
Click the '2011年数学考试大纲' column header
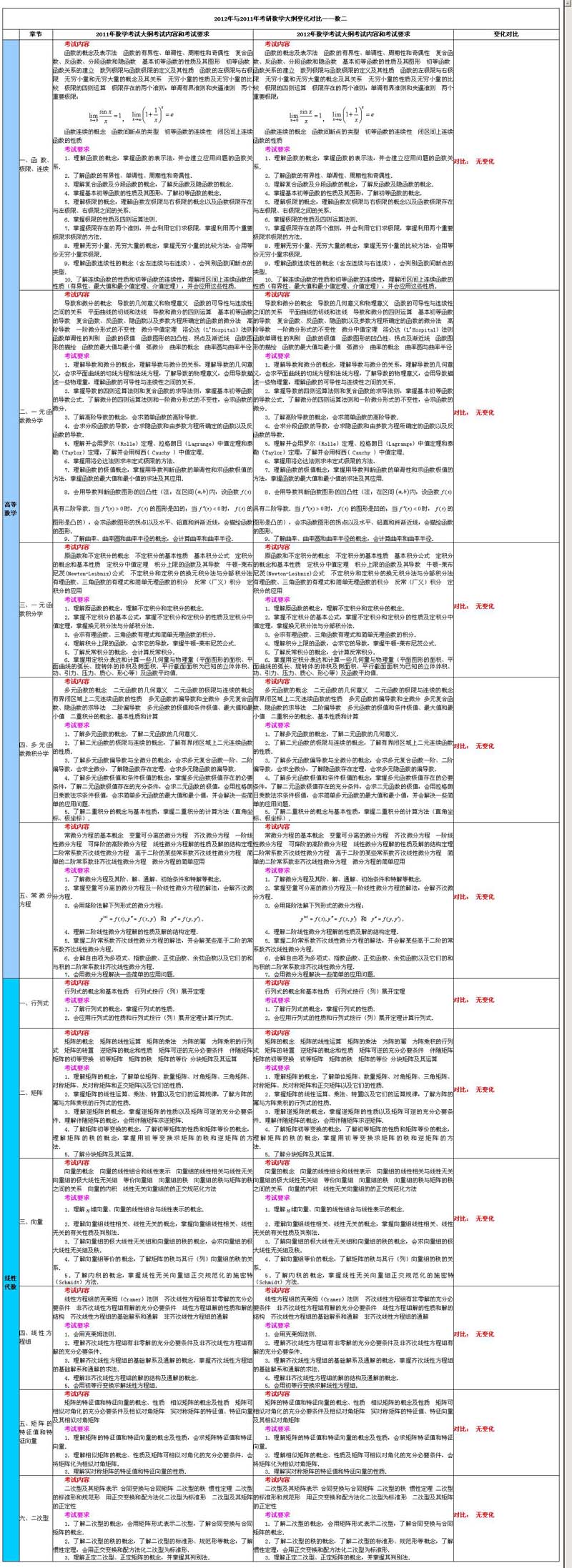(152, 34)
